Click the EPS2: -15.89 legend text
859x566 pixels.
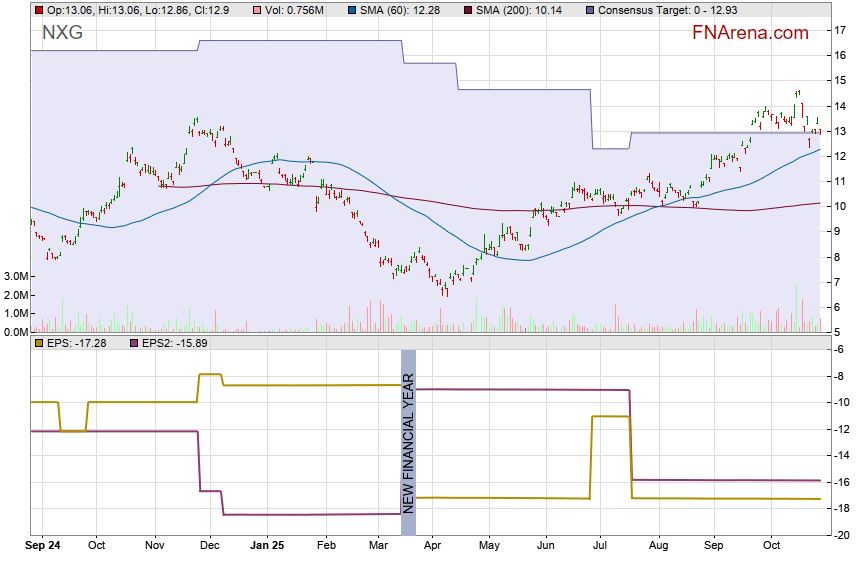click(x=180, y=343)
